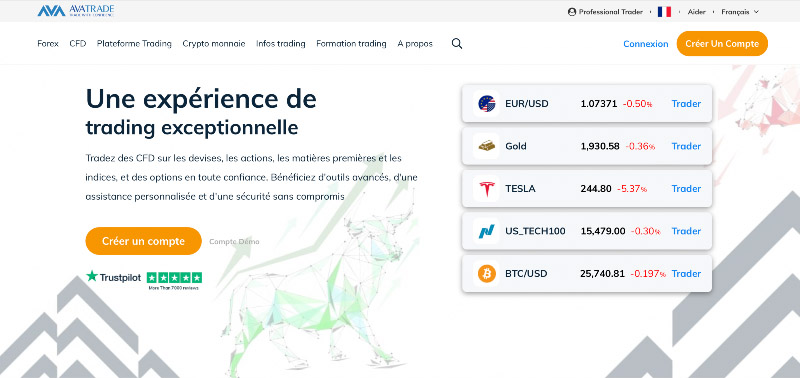Expand the Français language dropdown

click(x=740, y=12)
